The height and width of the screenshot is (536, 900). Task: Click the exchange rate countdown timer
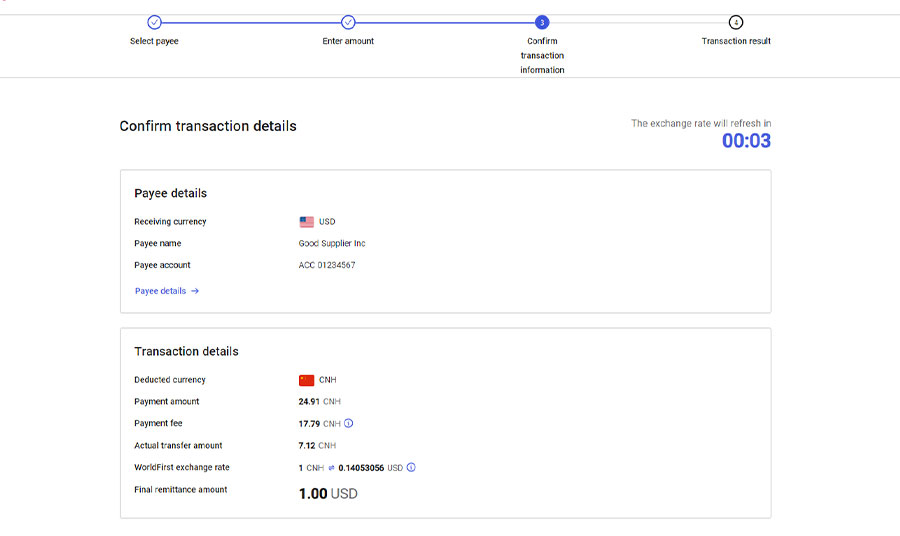pos(746,141)
